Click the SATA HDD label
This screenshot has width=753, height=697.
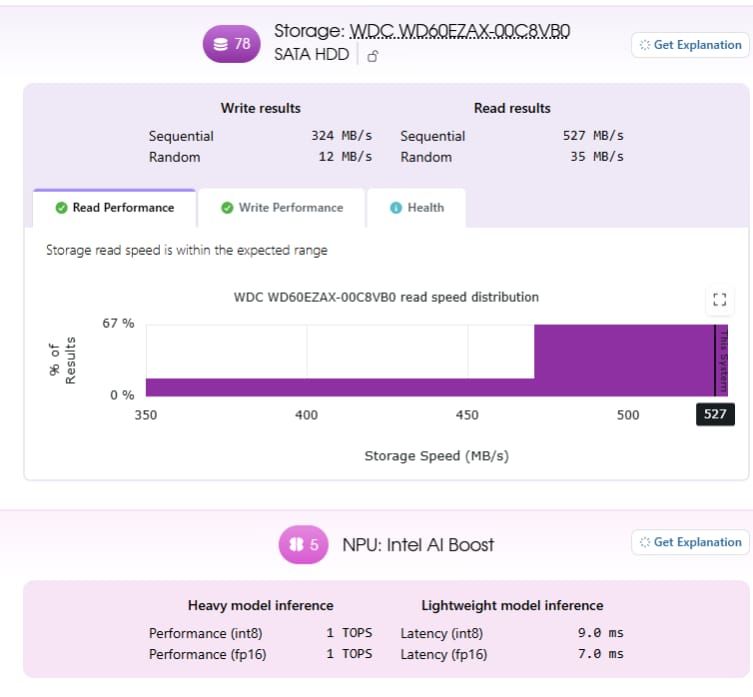pos(312,54)
